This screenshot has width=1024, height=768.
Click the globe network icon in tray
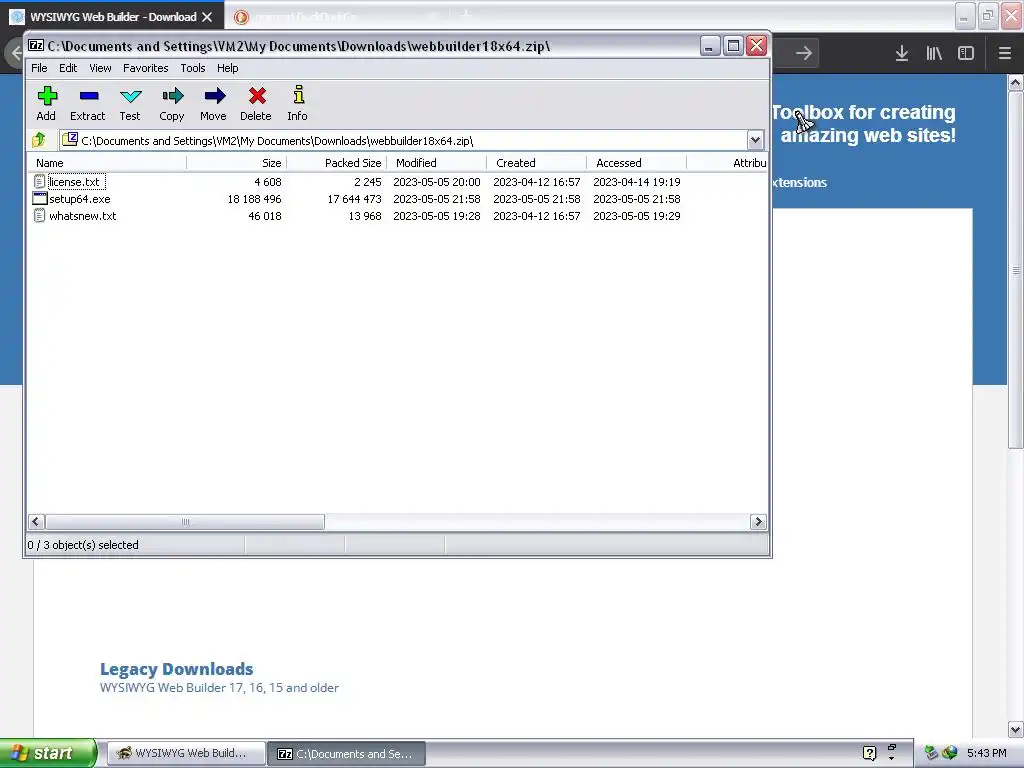point(950,753)
